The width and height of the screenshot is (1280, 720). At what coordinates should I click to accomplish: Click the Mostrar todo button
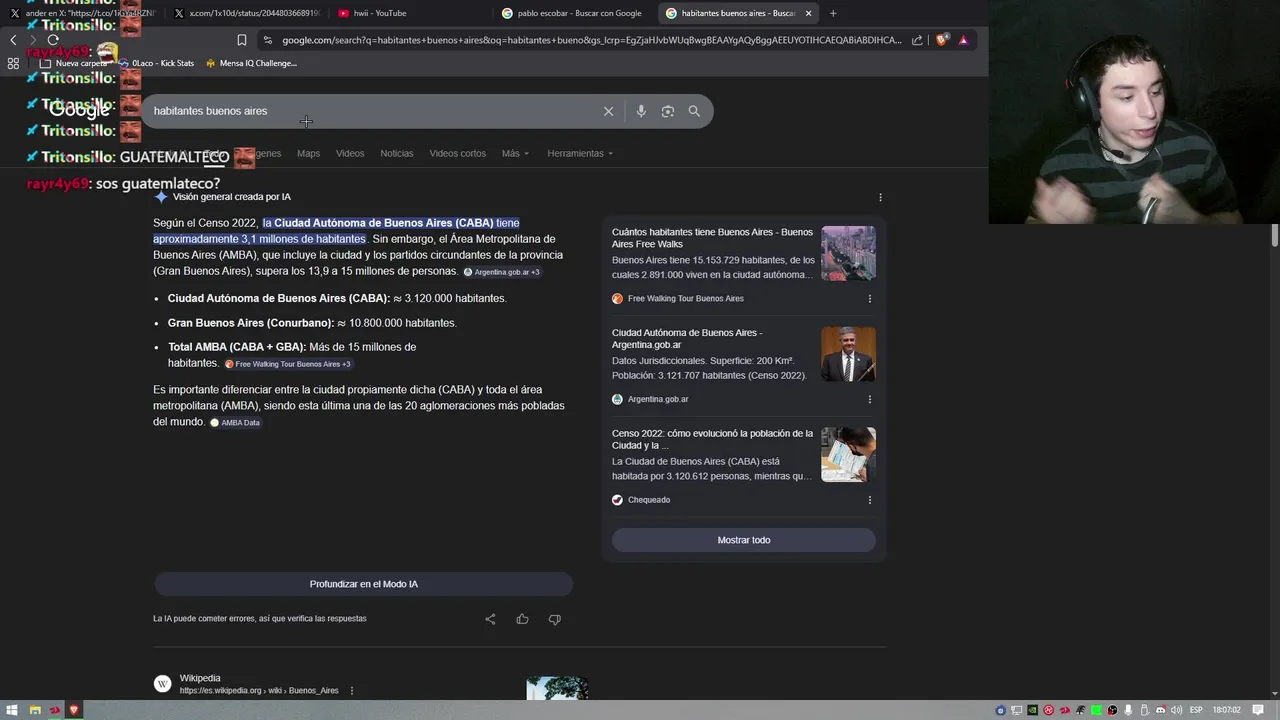click(x=744, y=540)
